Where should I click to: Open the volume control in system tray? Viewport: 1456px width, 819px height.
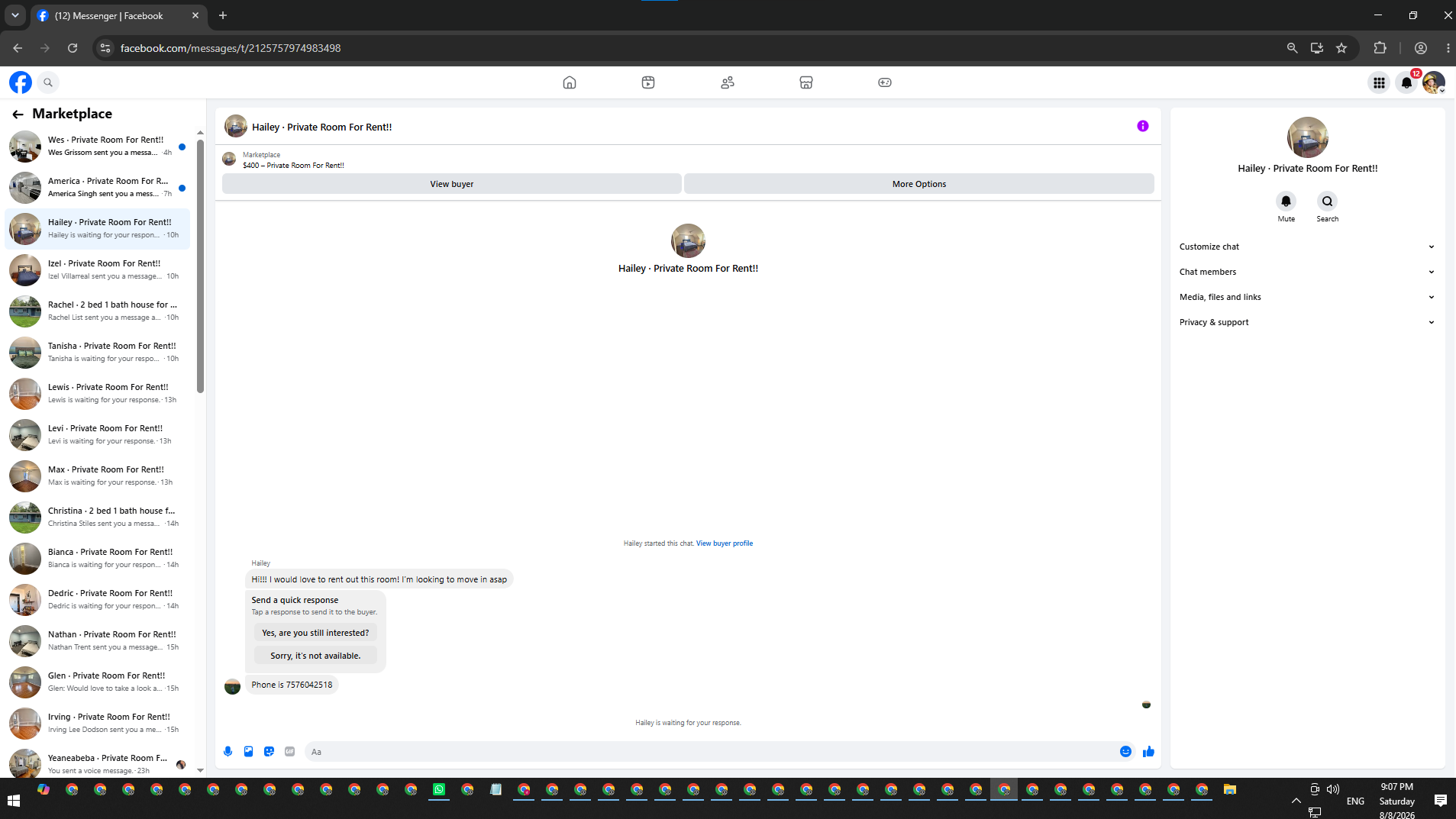point(1333,790)
